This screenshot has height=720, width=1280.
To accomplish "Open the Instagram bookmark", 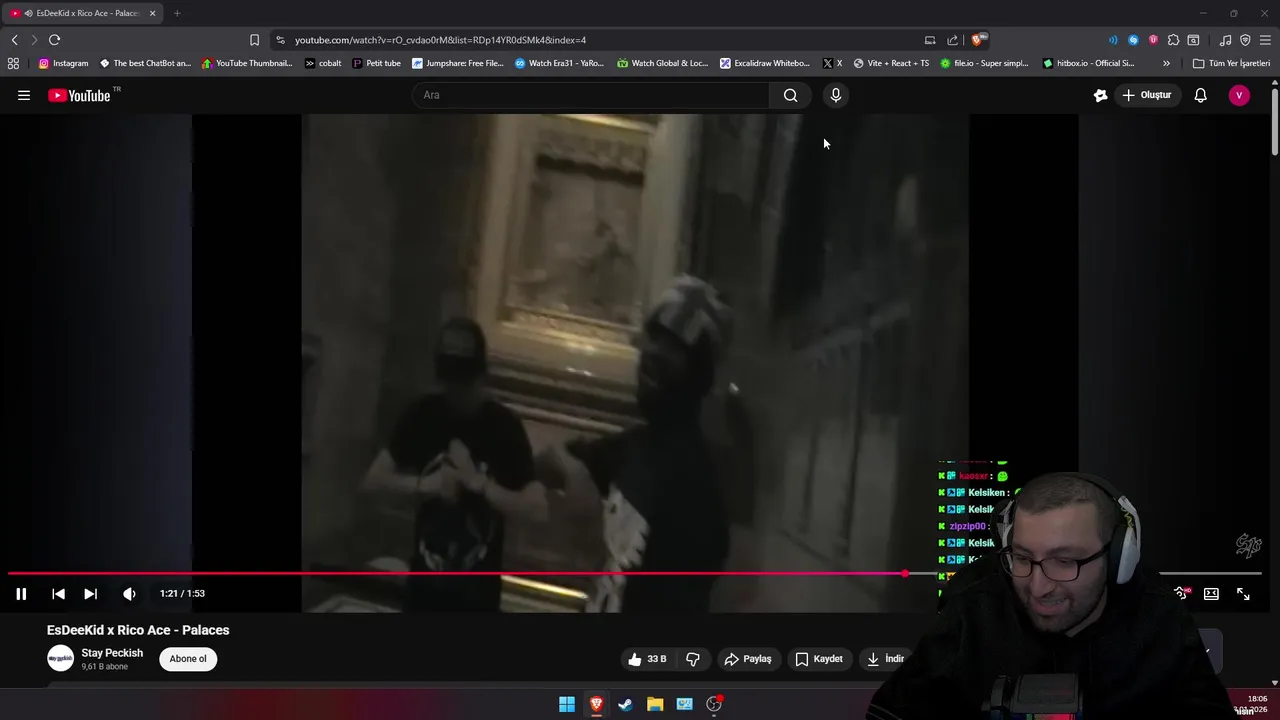I will point(63,63).
